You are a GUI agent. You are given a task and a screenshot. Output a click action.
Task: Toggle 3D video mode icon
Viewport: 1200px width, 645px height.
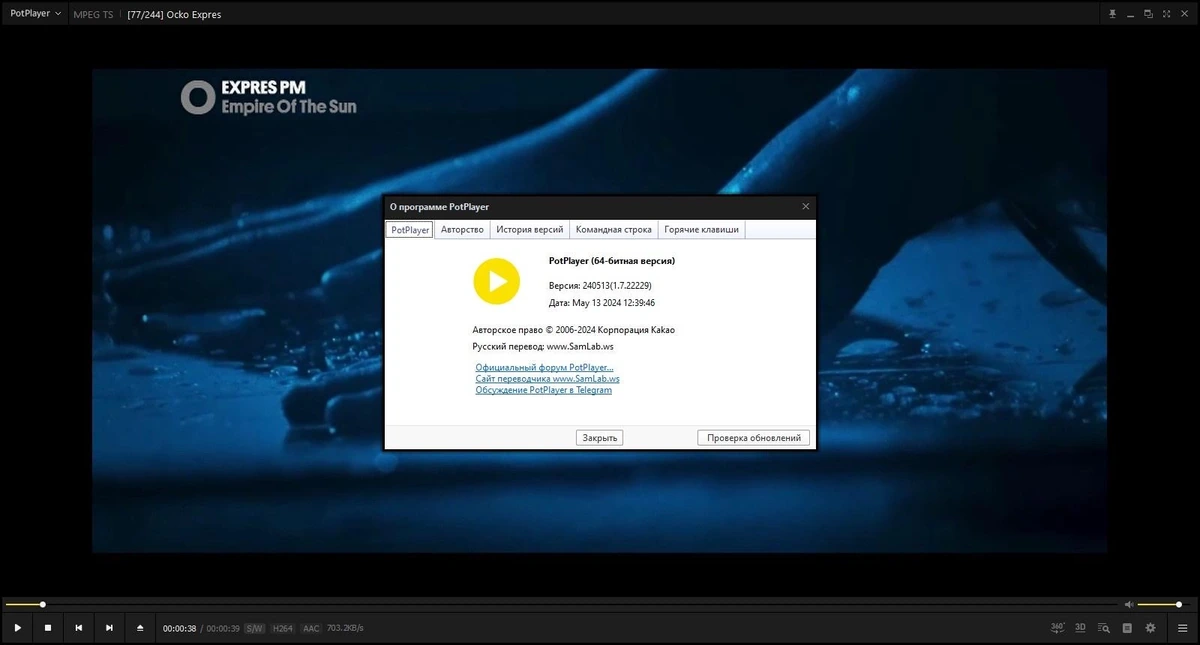click(1081, 628)
